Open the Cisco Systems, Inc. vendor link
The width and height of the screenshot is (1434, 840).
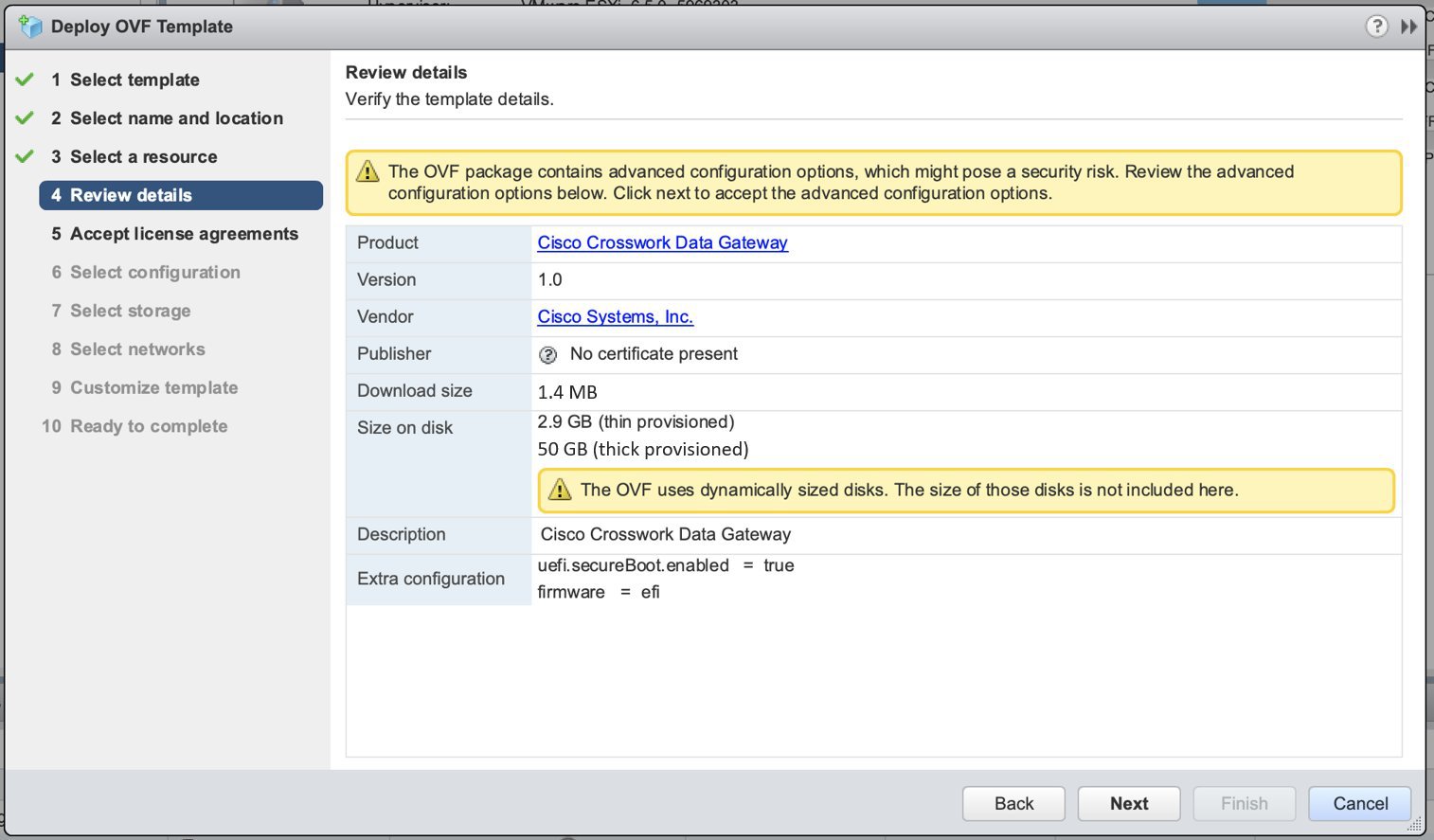point(615,316)
